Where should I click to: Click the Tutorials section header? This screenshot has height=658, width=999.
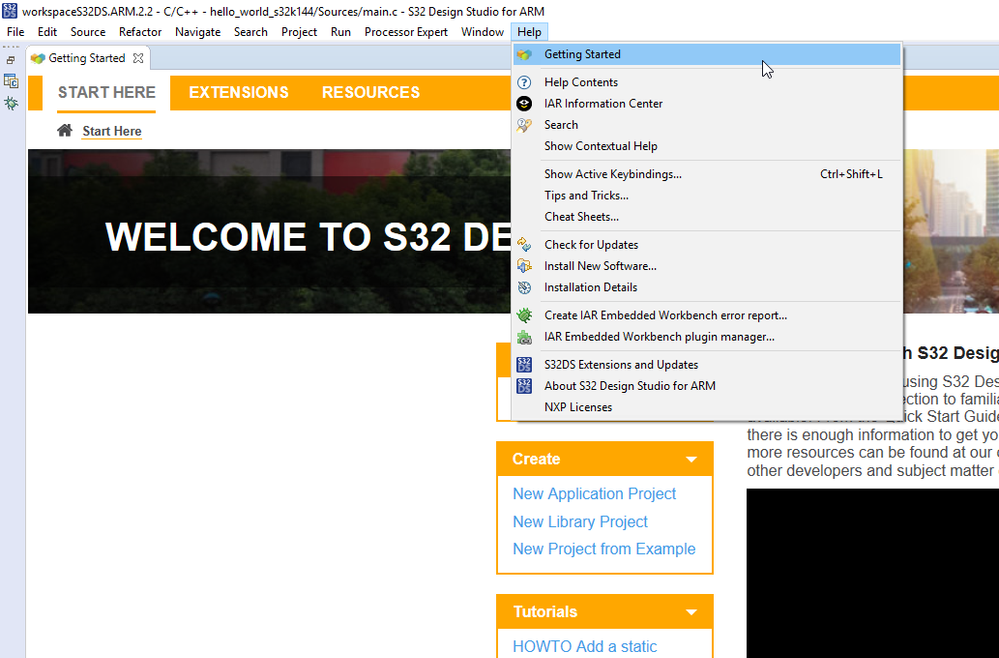pyautogui.click(x=605, y=612)
